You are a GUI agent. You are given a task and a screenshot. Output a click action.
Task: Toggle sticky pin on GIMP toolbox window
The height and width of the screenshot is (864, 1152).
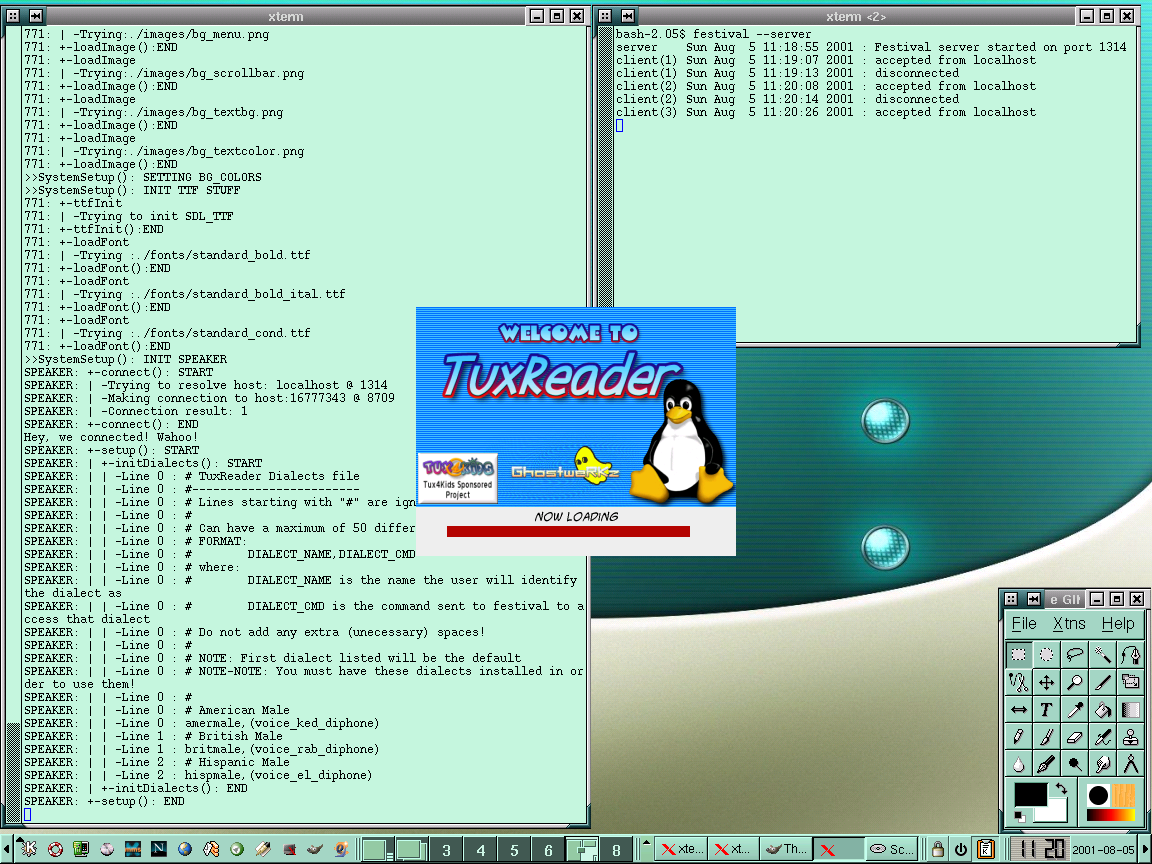(1033, 599)
